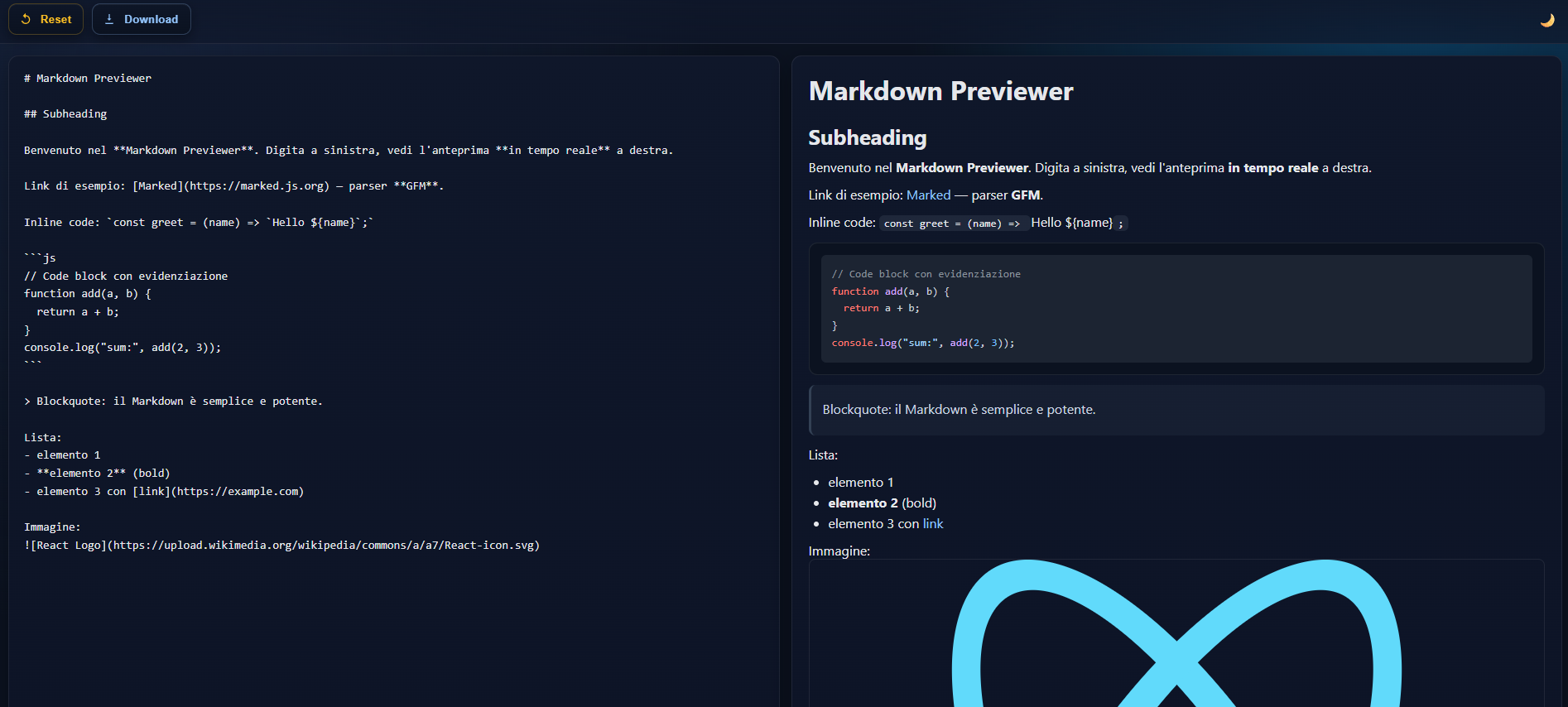Click the 'Markdown Previewer' preview heading
This screenshot has height=707, width=1568.
click(x=940, y=91)
